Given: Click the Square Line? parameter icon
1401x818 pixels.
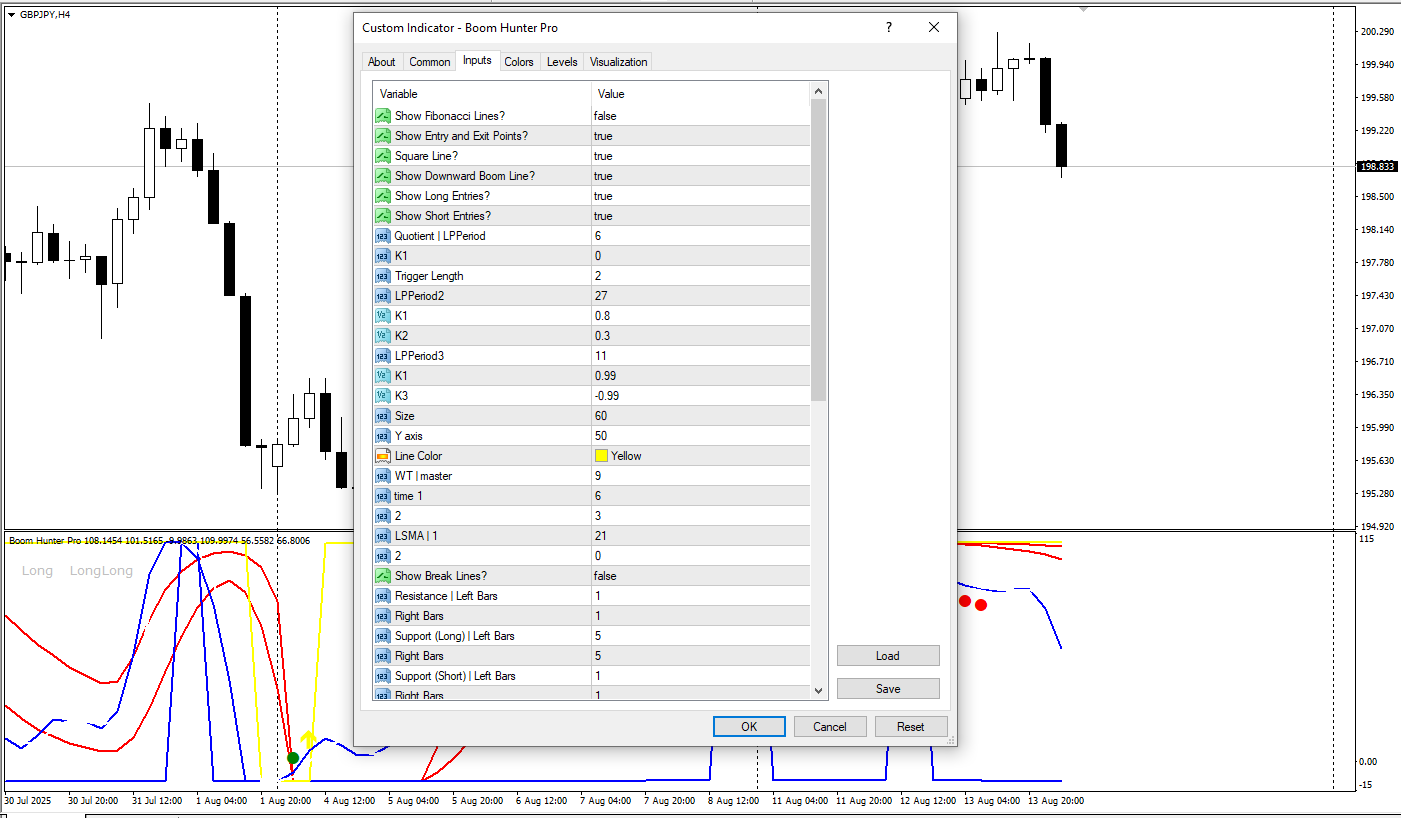Looking at the screenshot, I should [382, 156].
